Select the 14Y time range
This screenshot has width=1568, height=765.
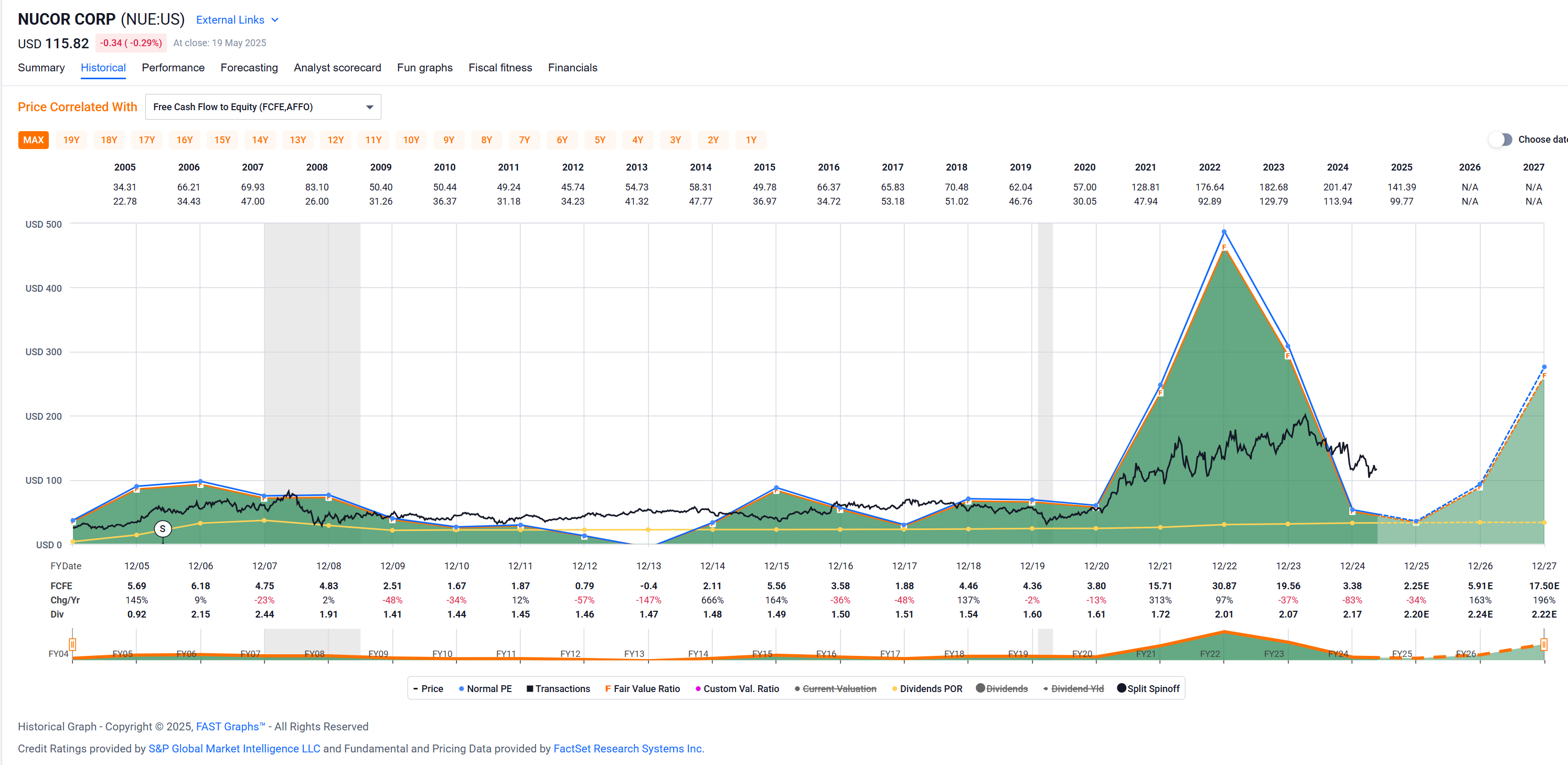coord(260,140)
